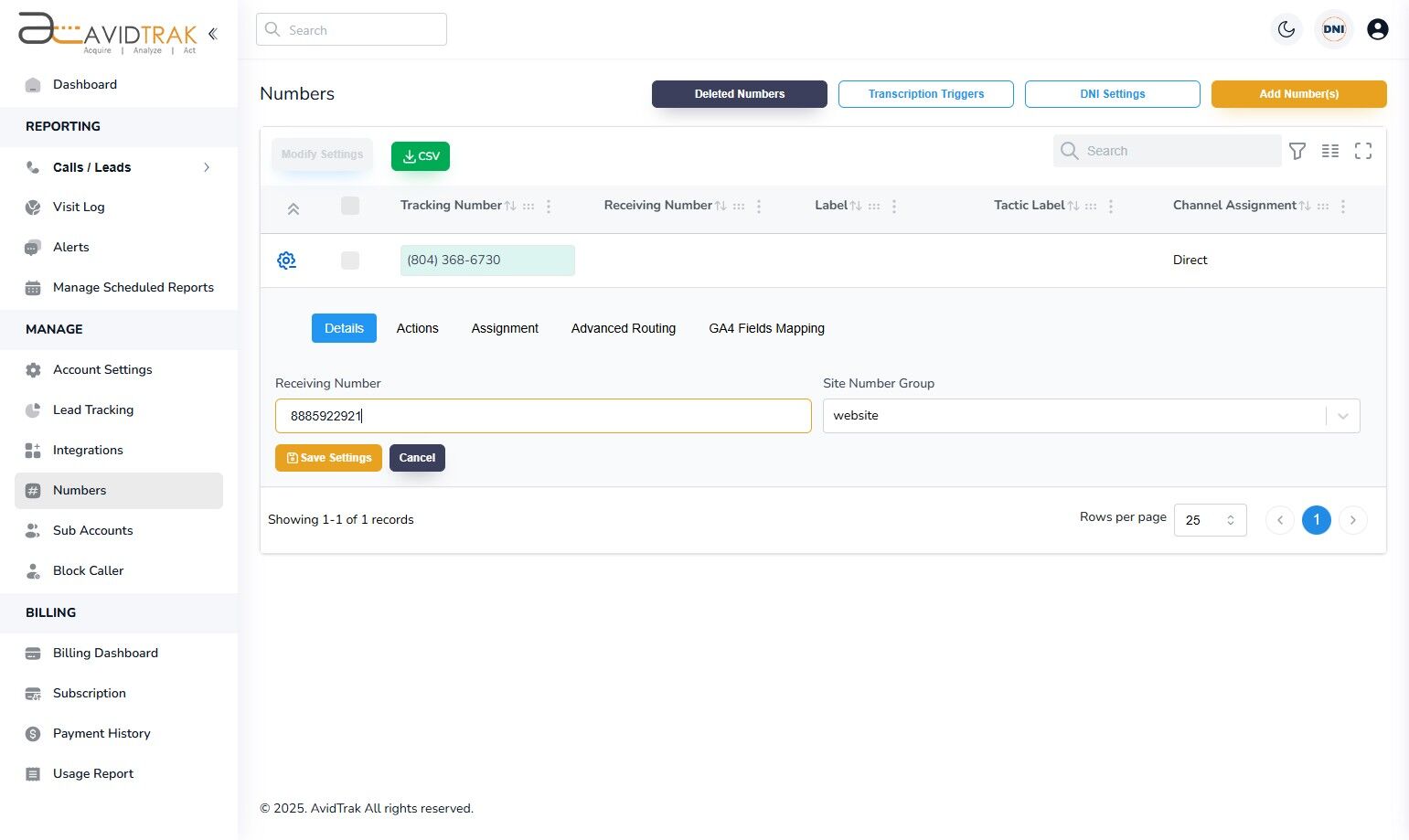Adjust the Rows per page stepper

click(1230, 519)
